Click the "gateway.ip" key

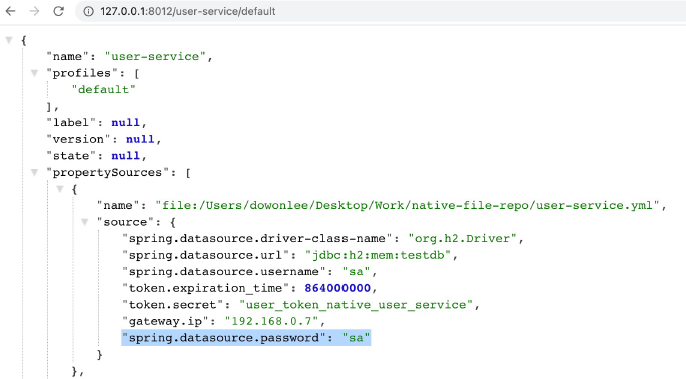click(x=165, y=322)
